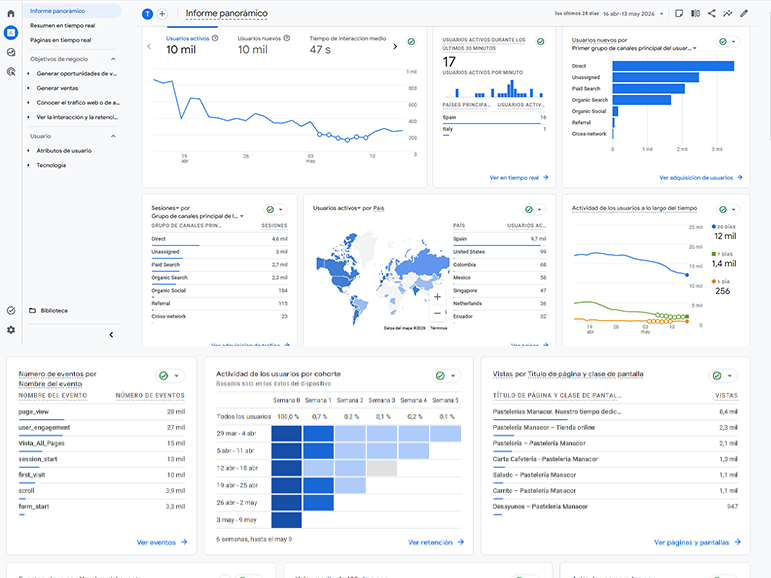
Task: Click the 7 DÍAS green legend marker
Action: (713, 254)
